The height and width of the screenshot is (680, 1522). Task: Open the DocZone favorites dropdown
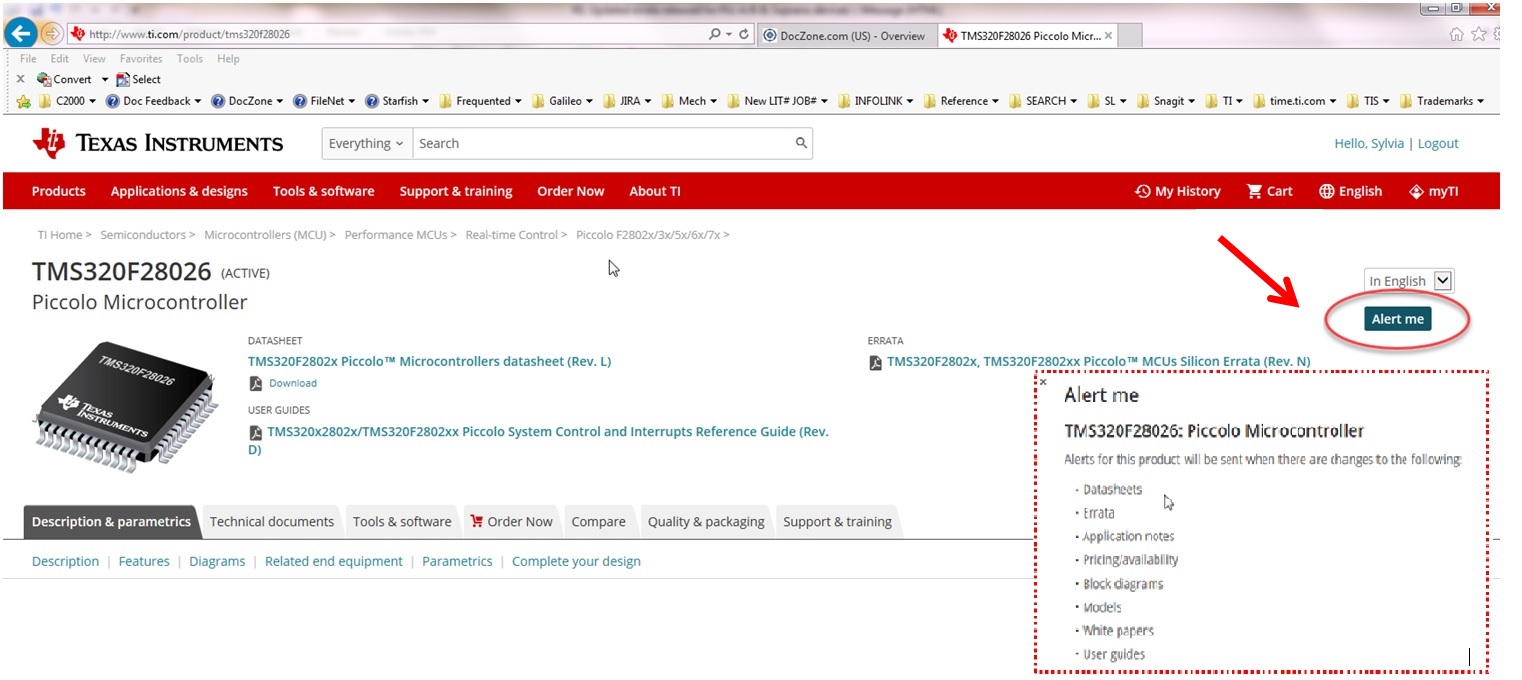pos(248,101)
